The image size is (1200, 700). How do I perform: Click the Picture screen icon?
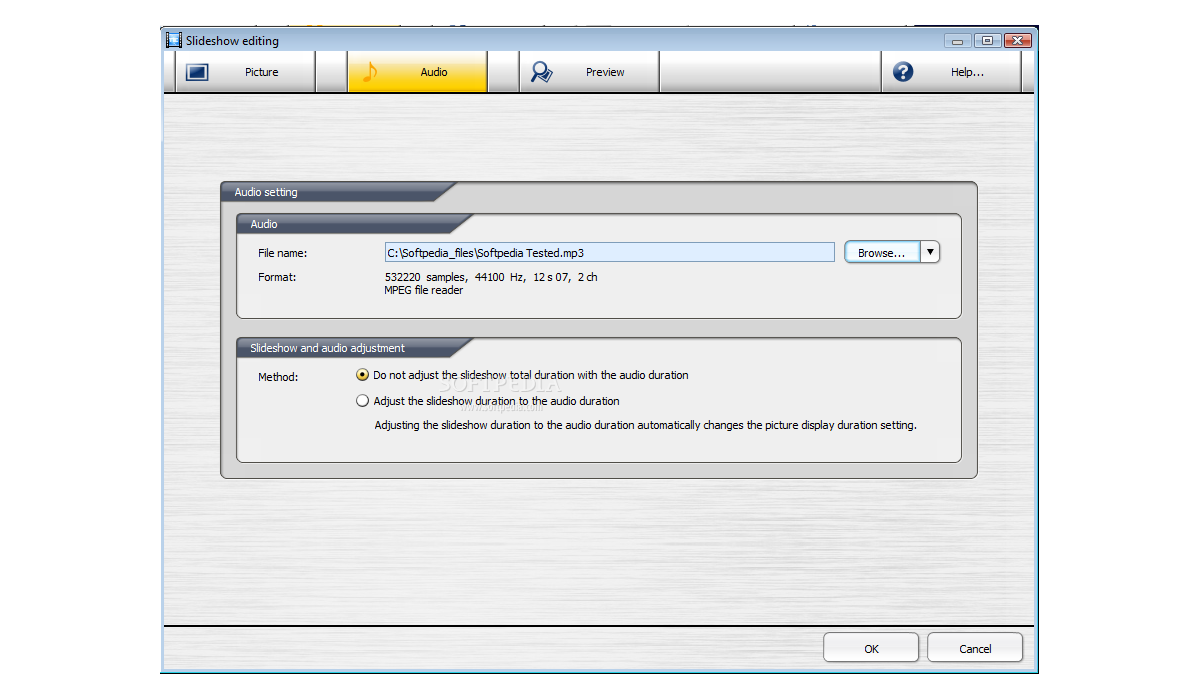click(197, 72)
